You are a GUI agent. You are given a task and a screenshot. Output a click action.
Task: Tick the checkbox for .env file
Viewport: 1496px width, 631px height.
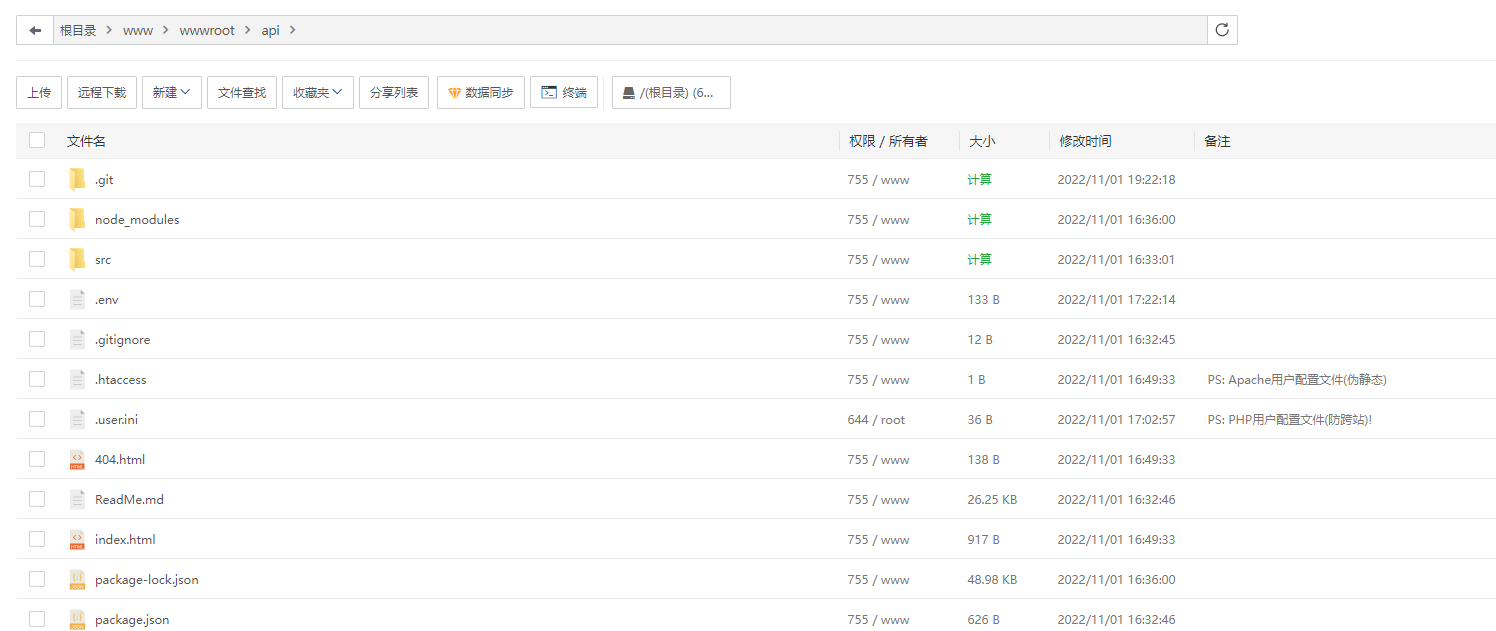click(x=37, y=299)
